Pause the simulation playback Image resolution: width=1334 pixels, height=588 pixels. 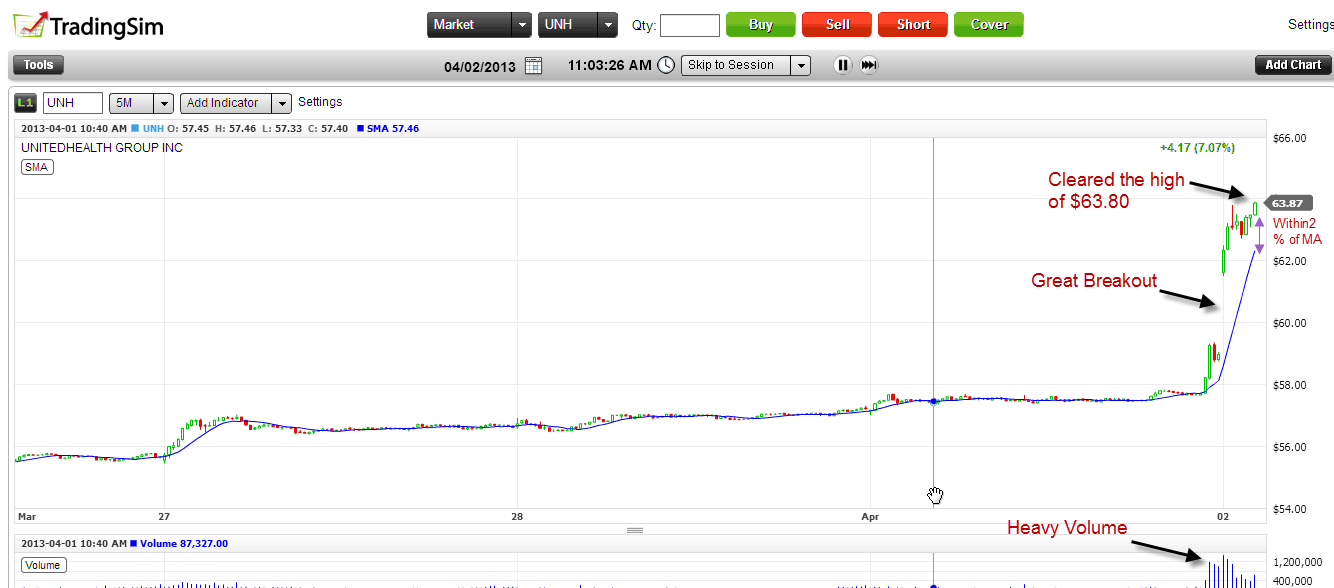(x=842, y=65)
